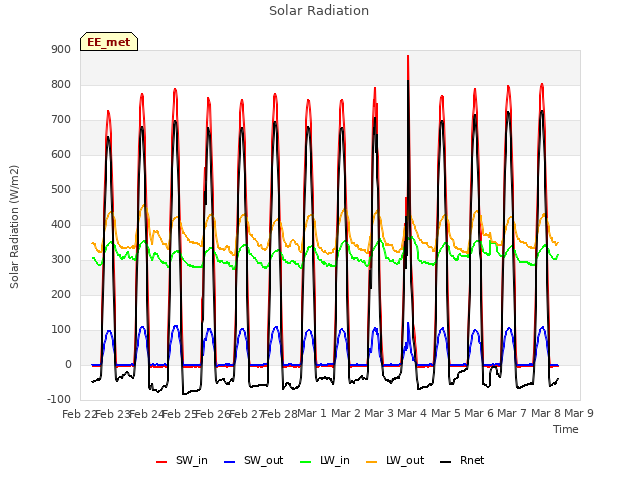Screen dimensions: 640x480
Task: Click the 900 y-axis tick label
Action: (61, 50)
